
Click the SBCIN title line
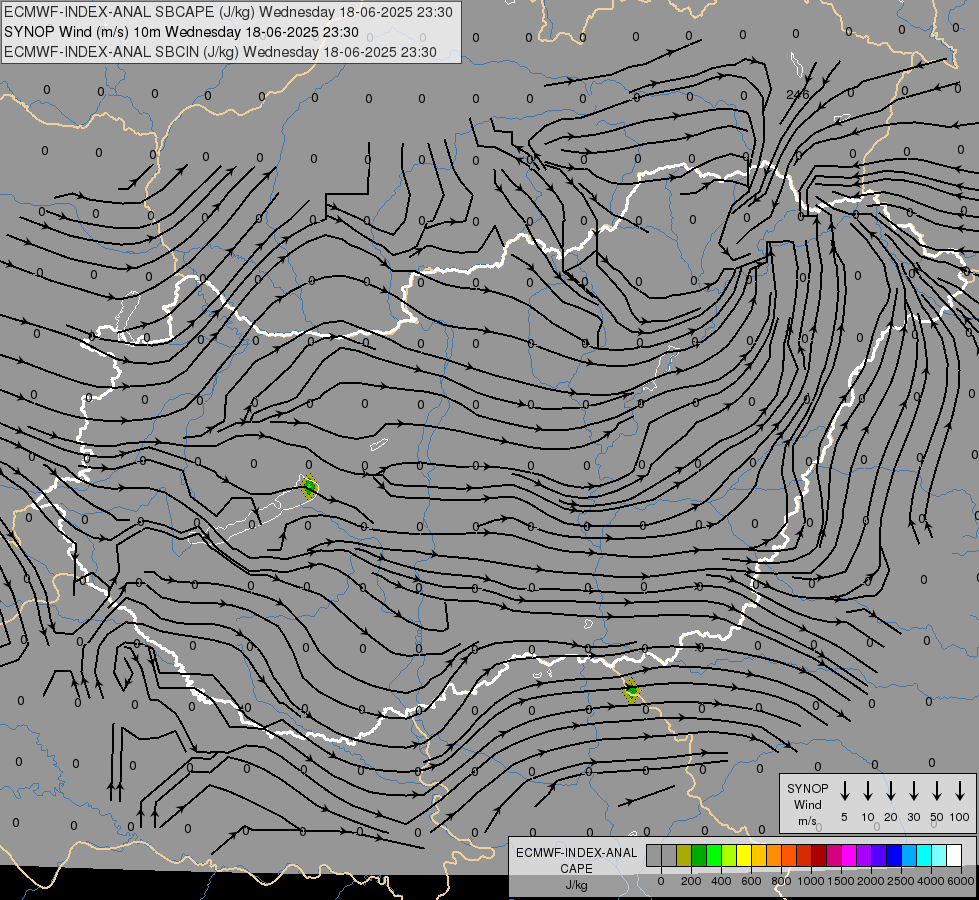click(x=220, y=52)
